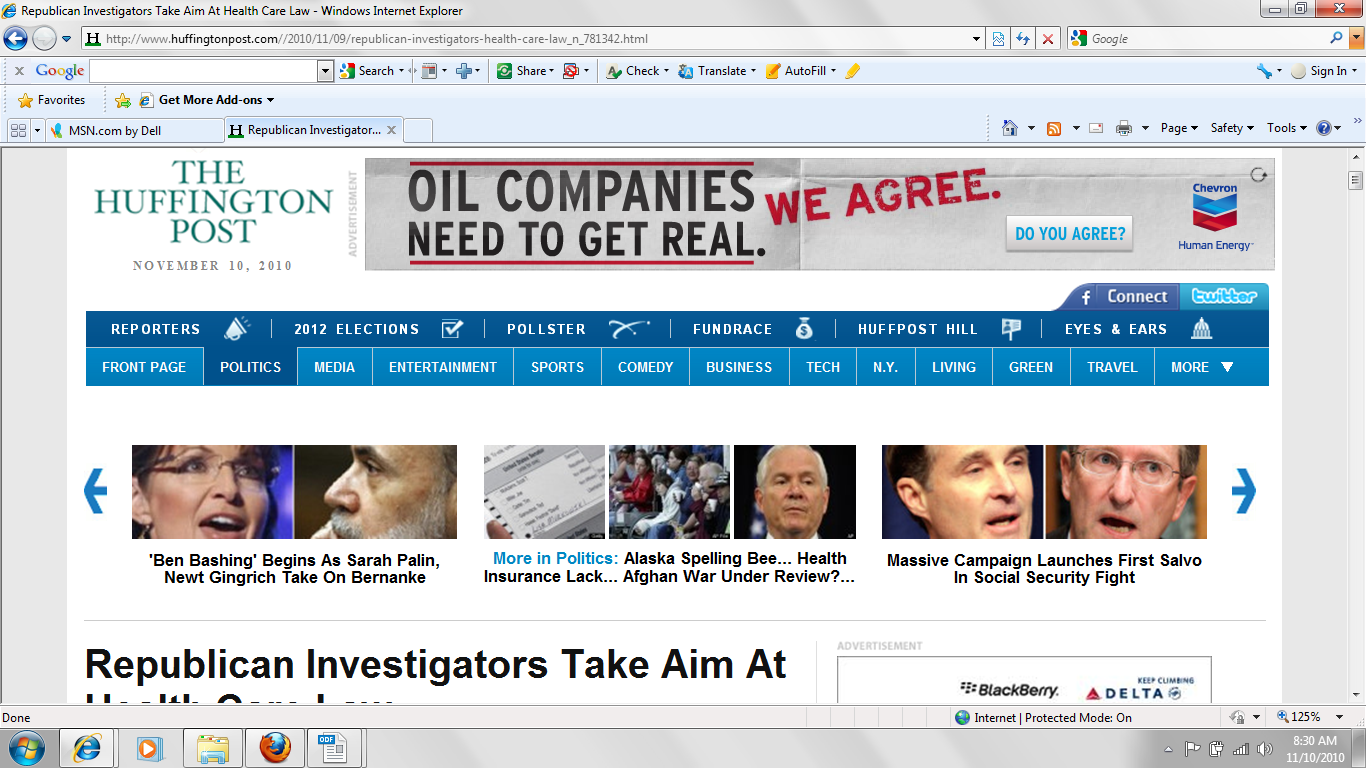Click the Facebook Connect button
This screenshot has height=768, width=1366.
[1128, 297]
